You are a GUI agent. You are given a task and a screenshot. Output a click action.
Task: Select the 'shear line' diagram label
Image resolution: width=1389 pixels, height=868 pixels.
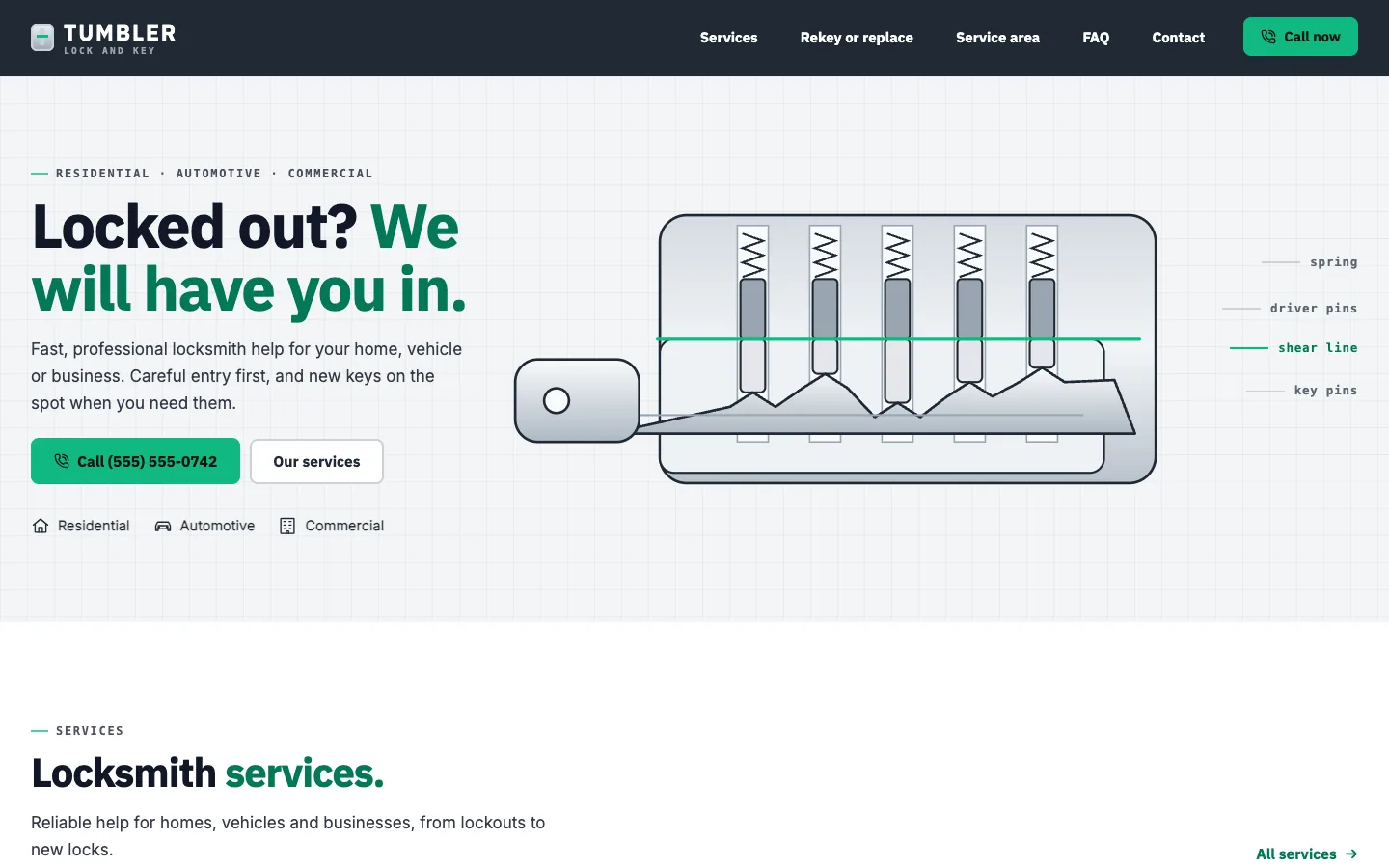click(x=1318, y=347)
